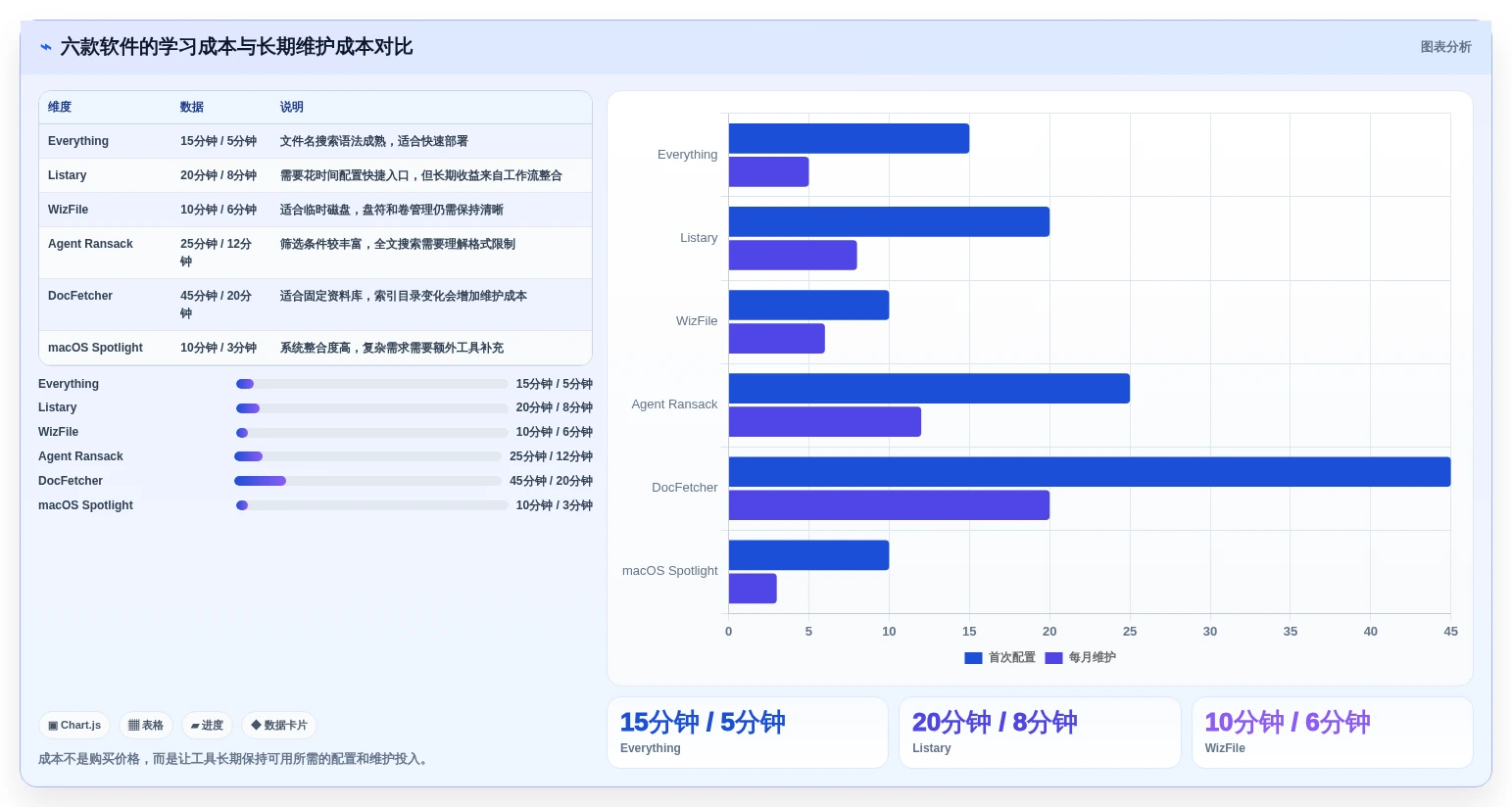Click description 文件名搜索语法成熟，适合快速部署

coord(374,141)
